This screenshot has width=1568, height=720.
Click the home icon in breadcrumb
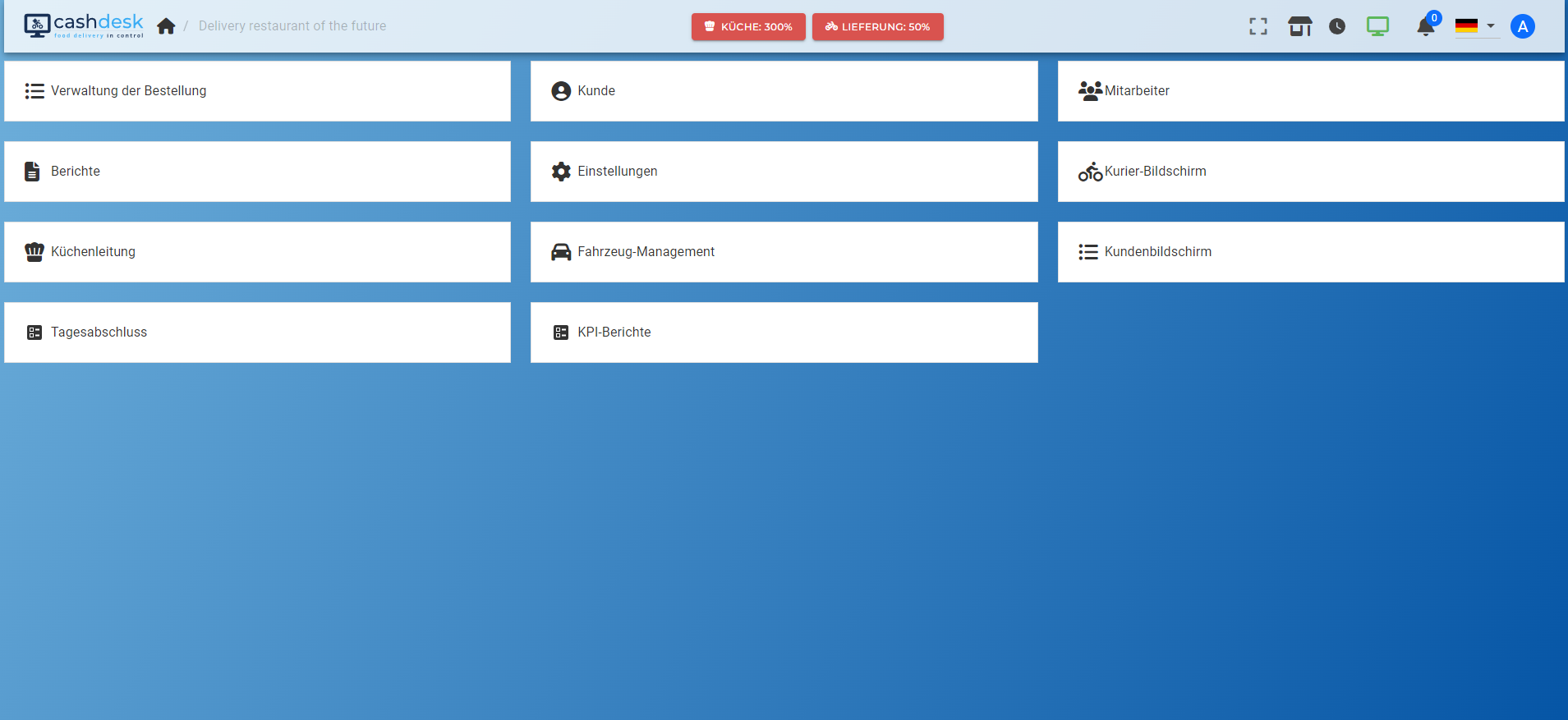coord(166,26)
